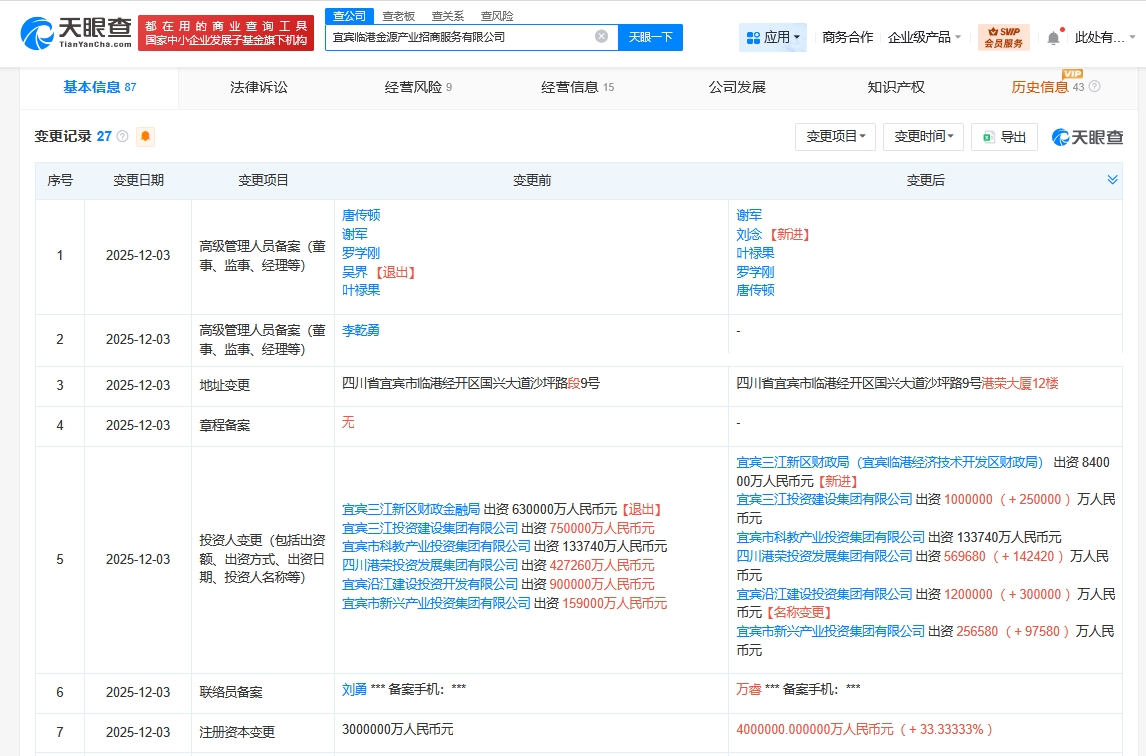Expand the 变更项目 filter dropdown
This screenshot has width=1146, height=756.
(x=835, y=137)
